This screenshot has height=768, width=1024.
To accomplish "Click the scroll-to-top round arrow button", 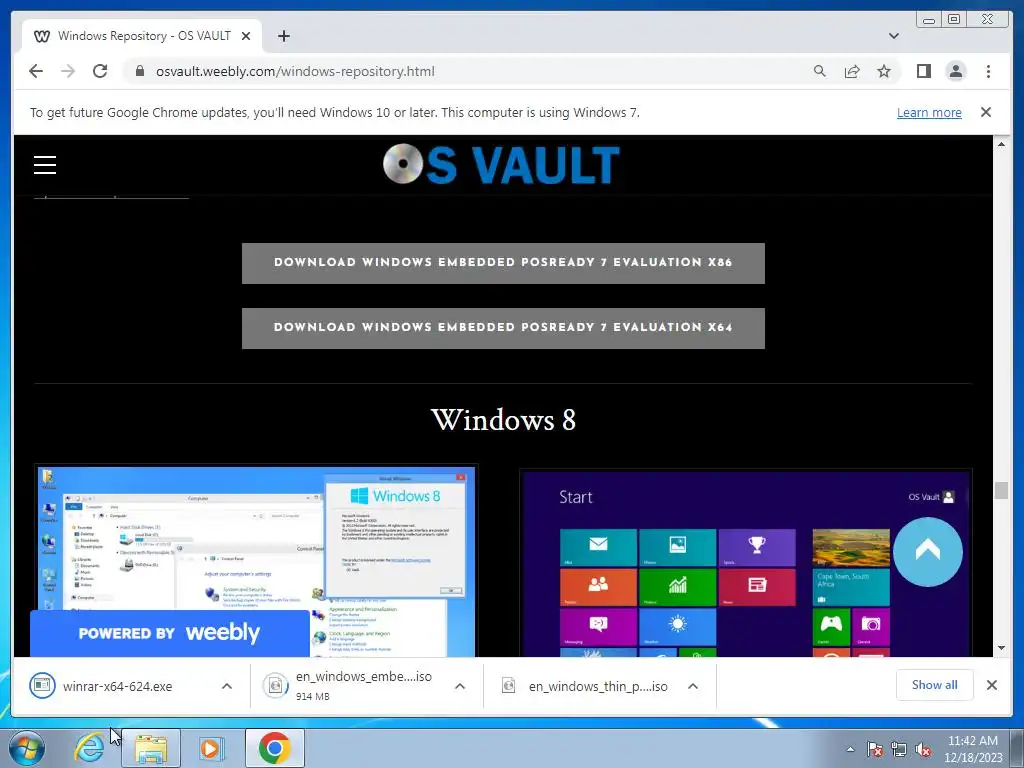I will point(927,552).
